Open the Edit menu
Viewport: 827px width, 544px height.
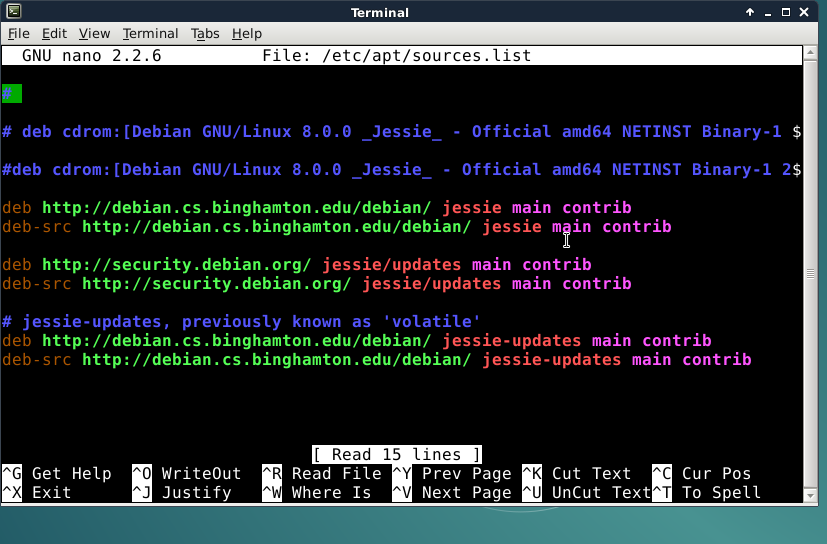click(54, 34)
